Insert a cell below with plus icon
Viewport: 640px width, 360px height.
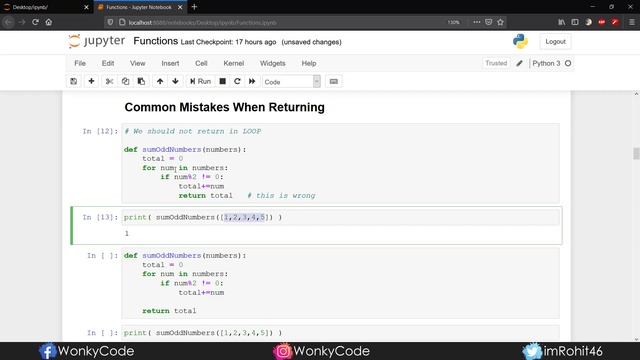91,81
